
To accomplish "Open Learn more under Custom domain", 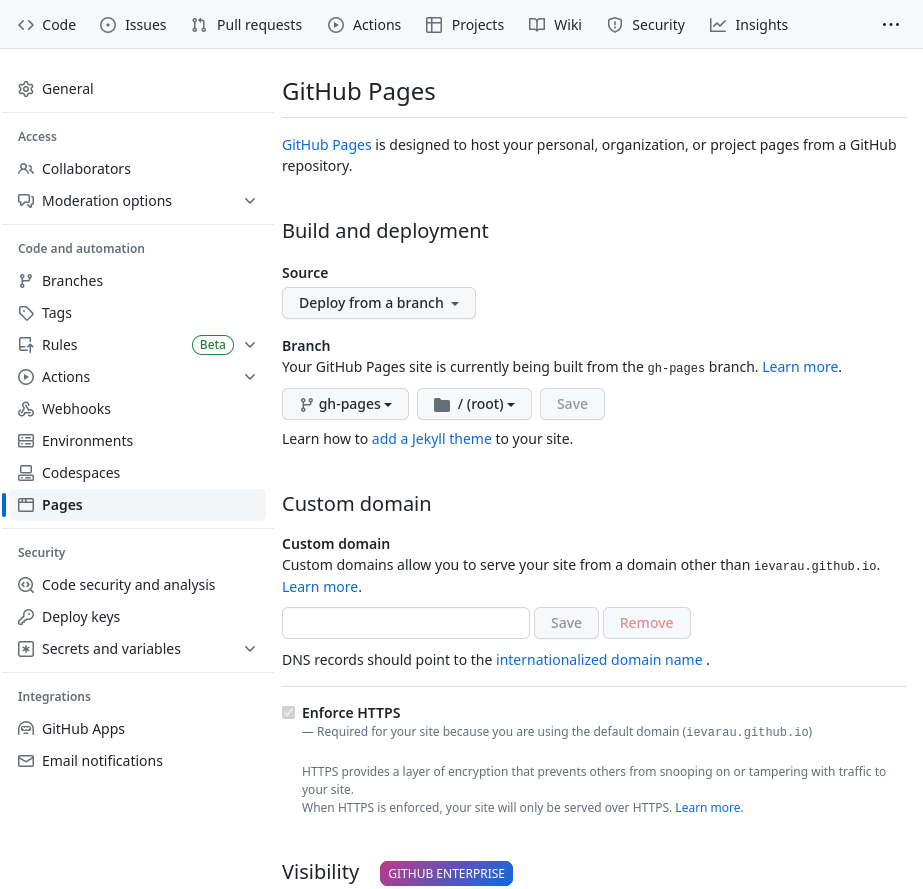I will coord(320,587).
